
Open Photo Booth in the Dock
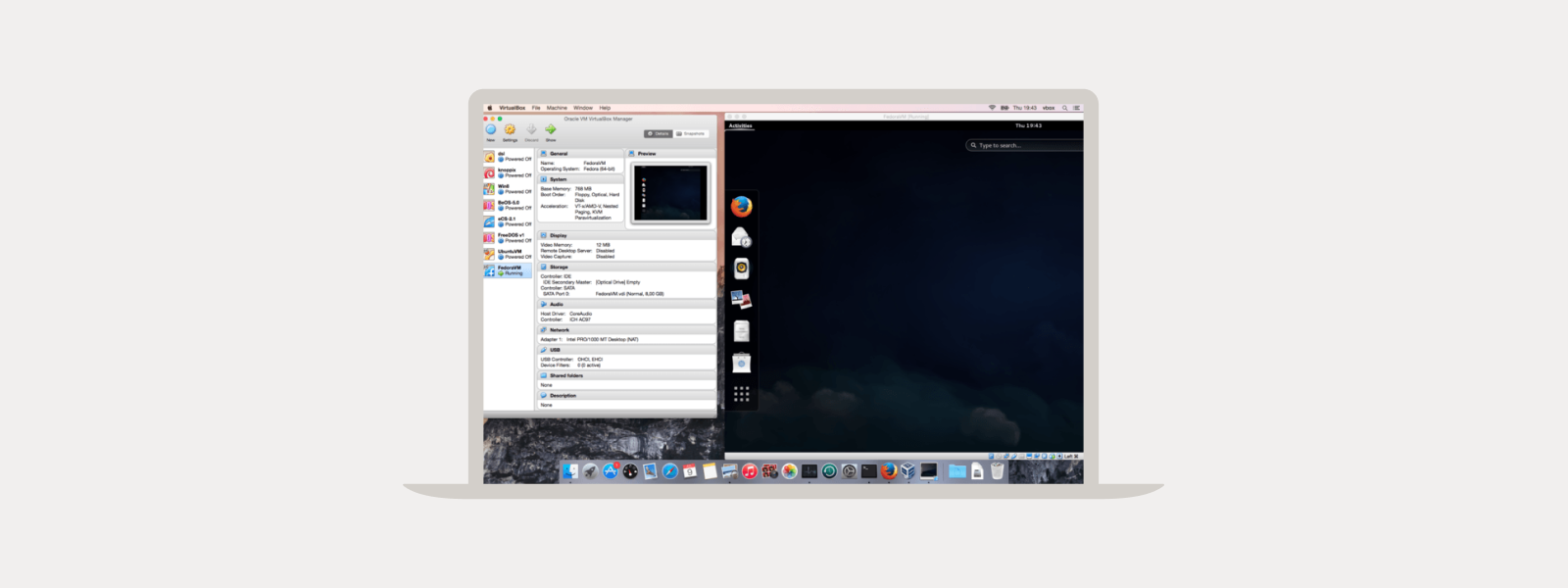coord(769,470)
